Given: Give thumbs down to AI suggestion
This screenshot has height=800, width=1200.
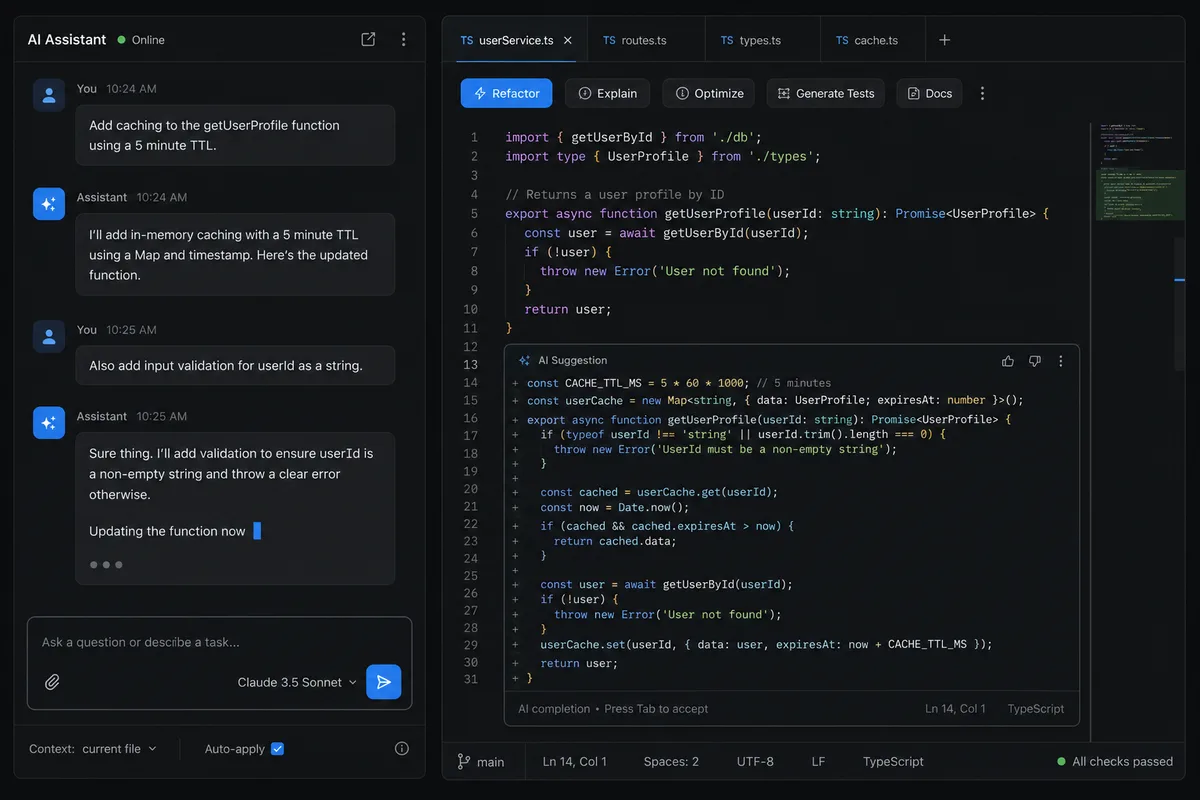Looking at the screenshot, I should point(1035,361).
